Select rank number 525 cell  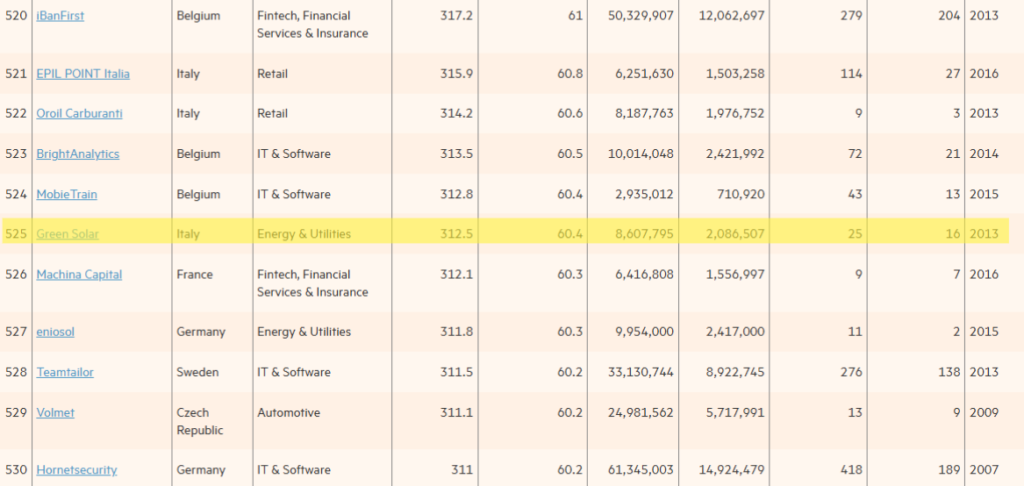coord(16,234)
